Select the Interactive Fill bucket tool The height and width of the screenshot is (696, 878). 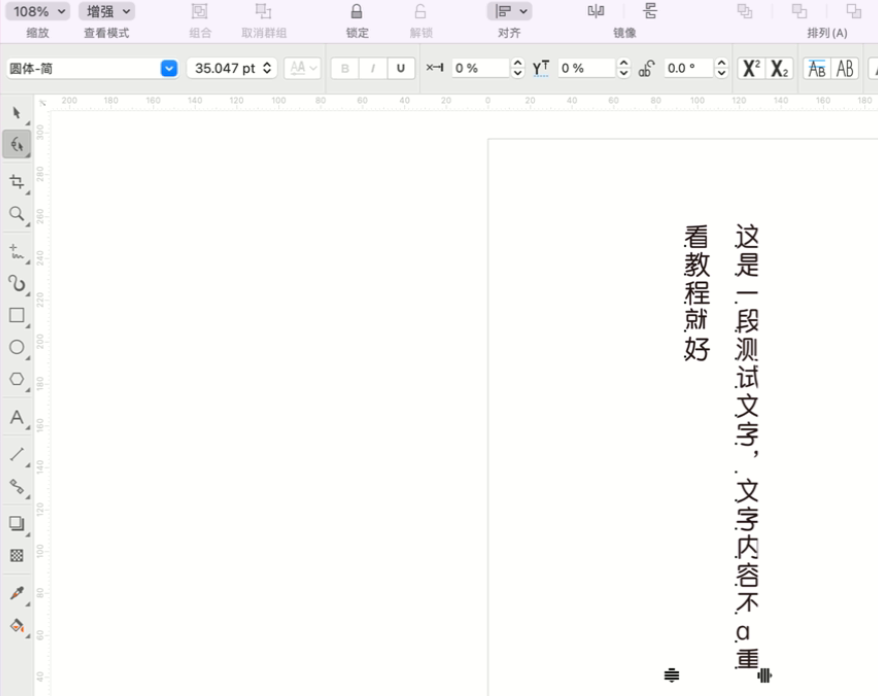[x=16, y=626]
